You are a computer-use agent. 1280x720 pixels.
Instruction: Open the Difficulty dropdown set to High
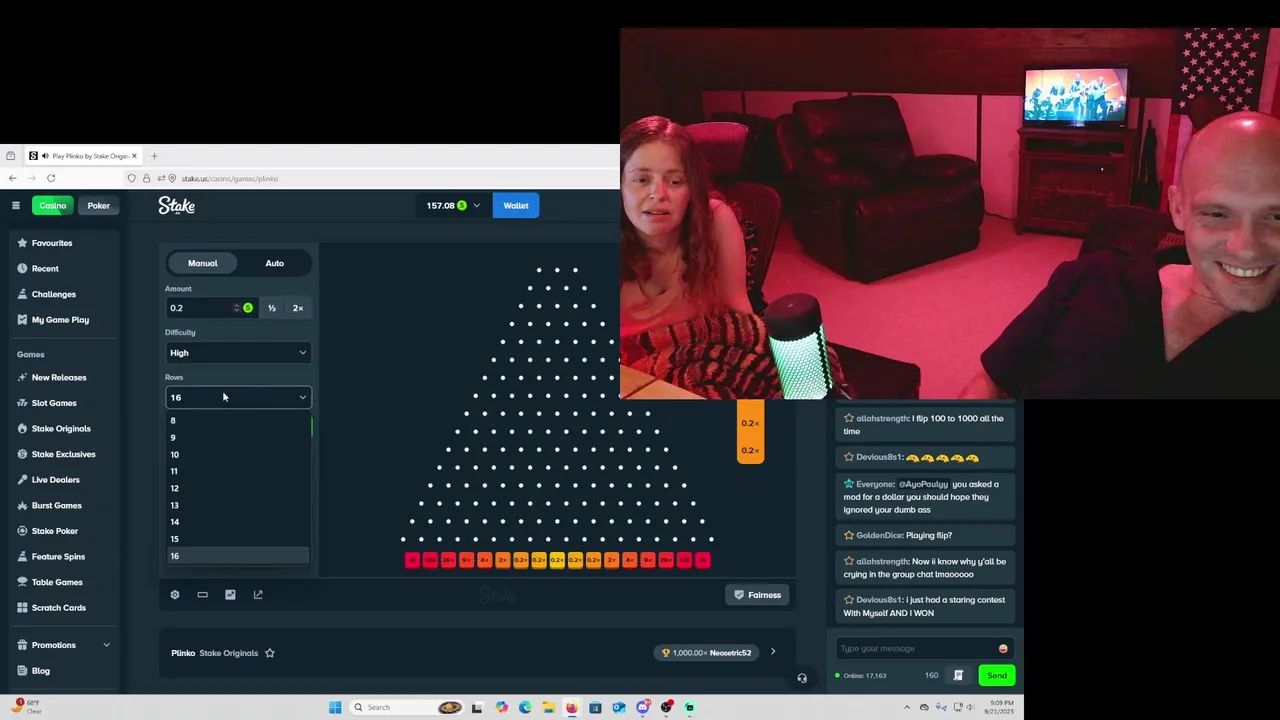pos(238,352)
